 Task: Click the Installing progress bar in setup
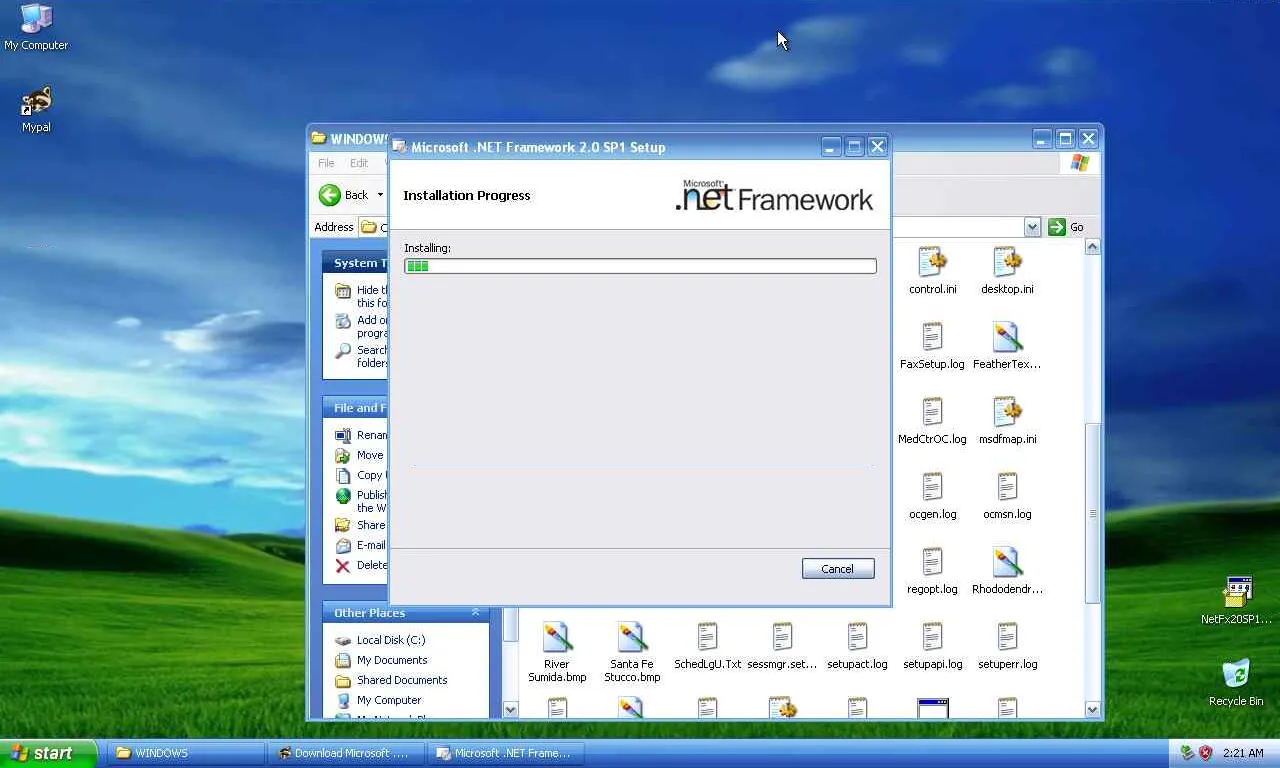640,266
